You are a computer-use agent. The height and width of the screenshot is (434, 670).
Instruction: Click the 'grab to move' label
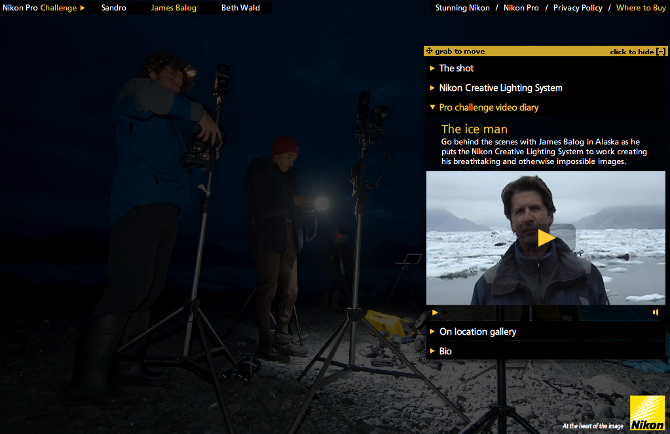[460, 51]
